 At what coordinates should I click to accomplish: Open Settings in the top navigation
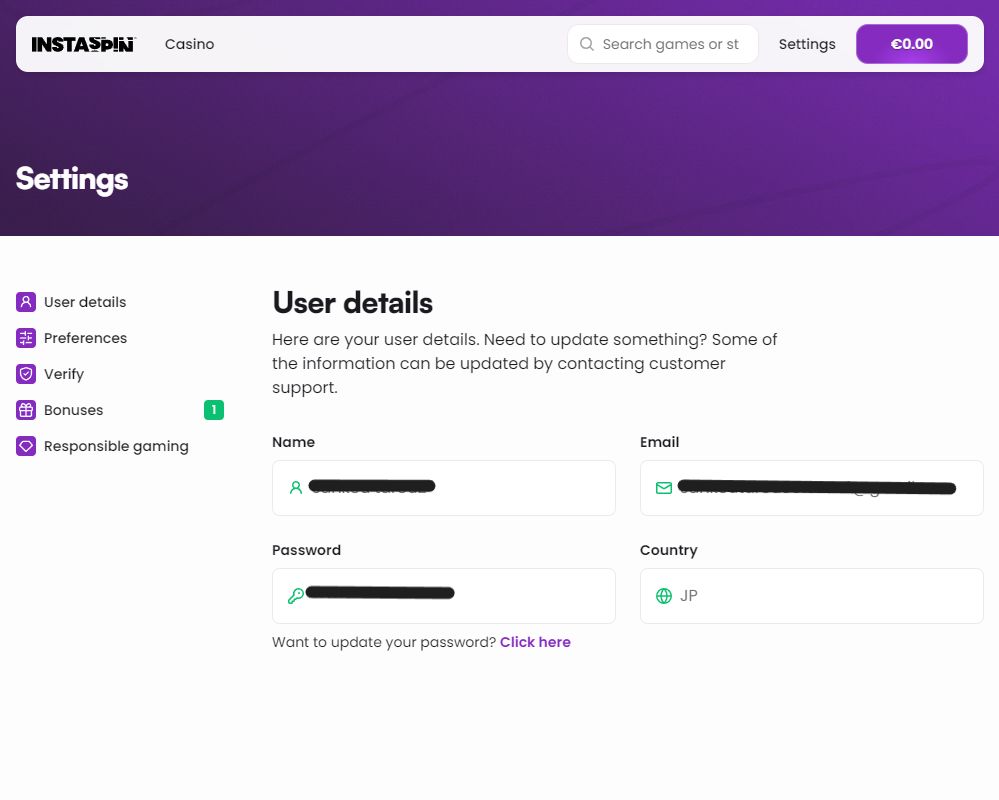[x=807, y=44]
